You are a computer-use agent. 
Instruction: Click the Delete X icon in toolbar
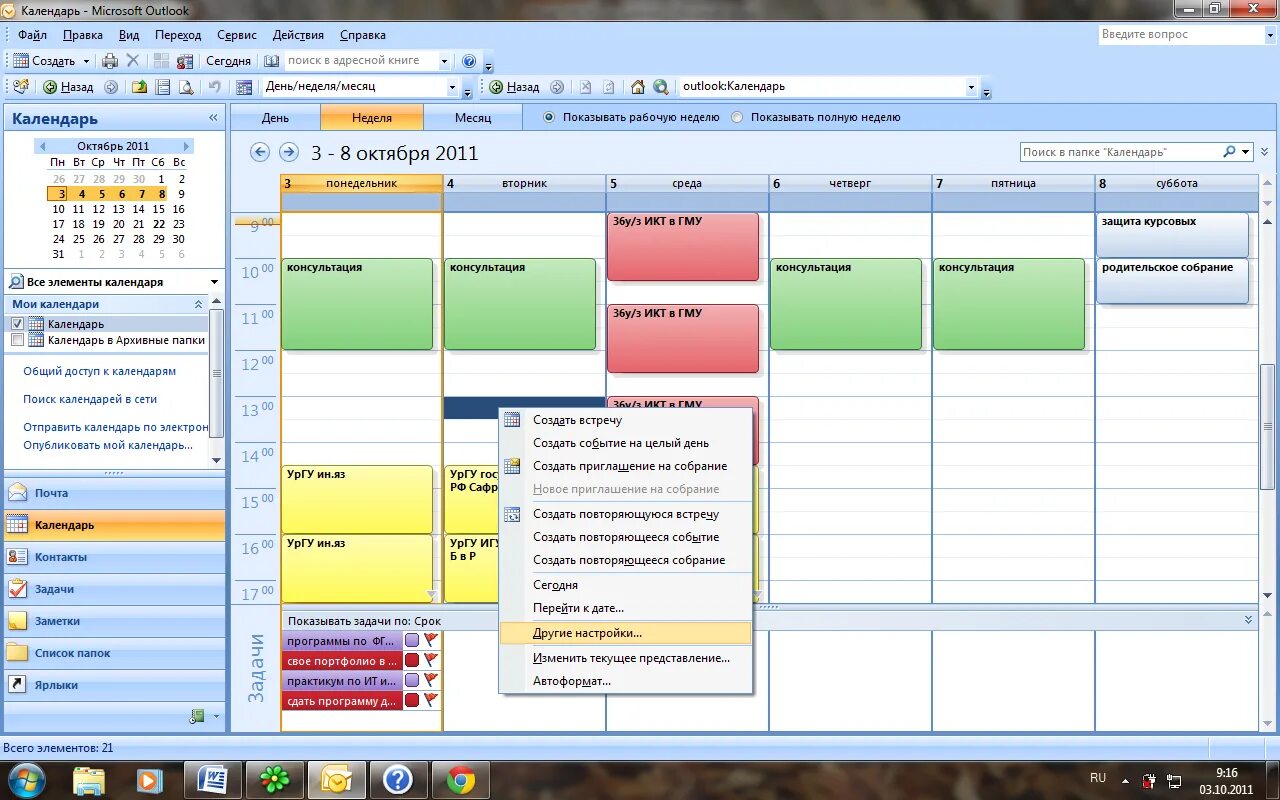click(133, 61)
